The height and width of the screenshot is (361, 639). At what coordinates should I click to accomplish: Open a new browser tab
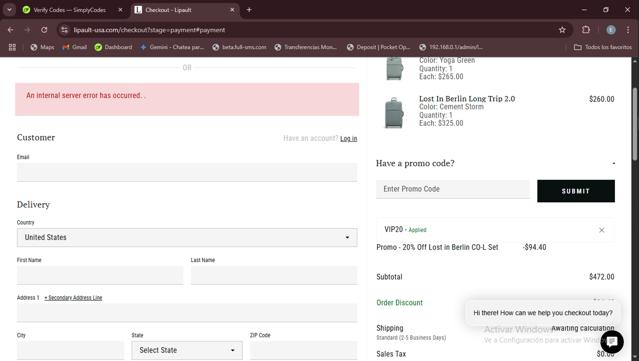coord(249,10)
